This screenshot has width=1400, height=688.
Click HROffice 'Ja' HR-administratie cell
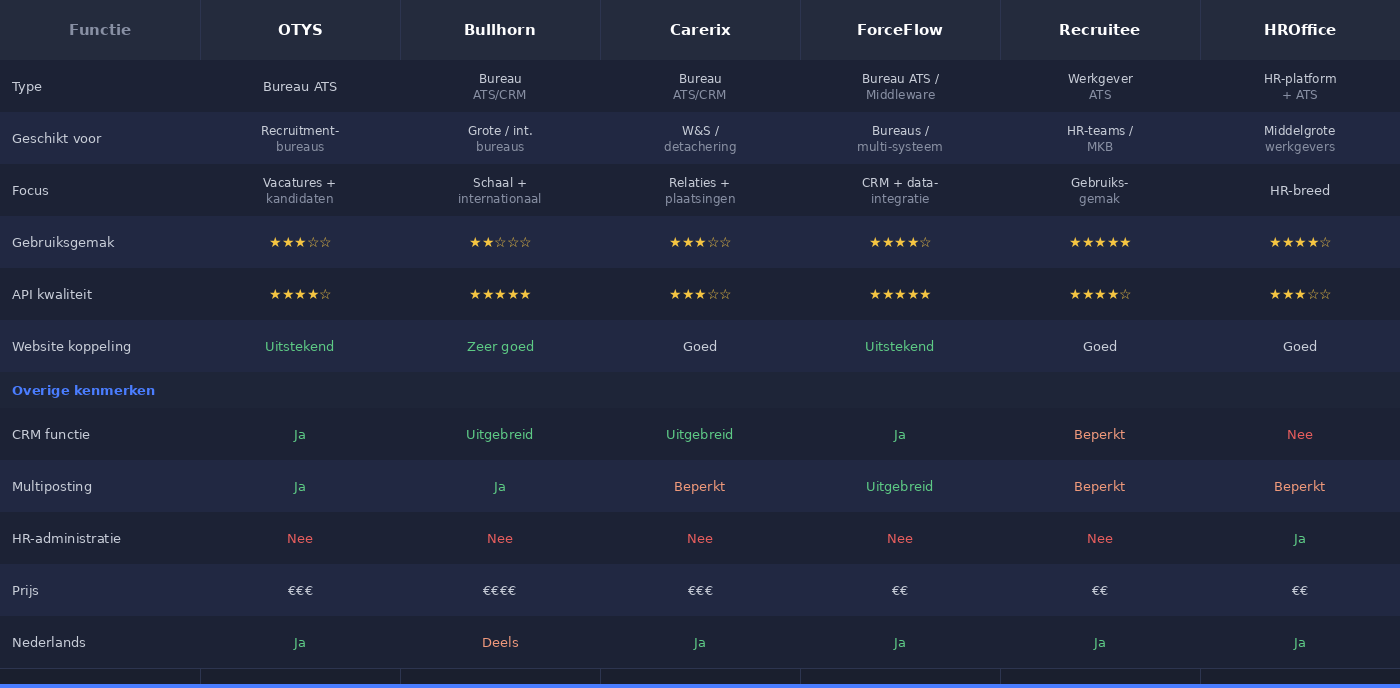tap(1300, 539)
